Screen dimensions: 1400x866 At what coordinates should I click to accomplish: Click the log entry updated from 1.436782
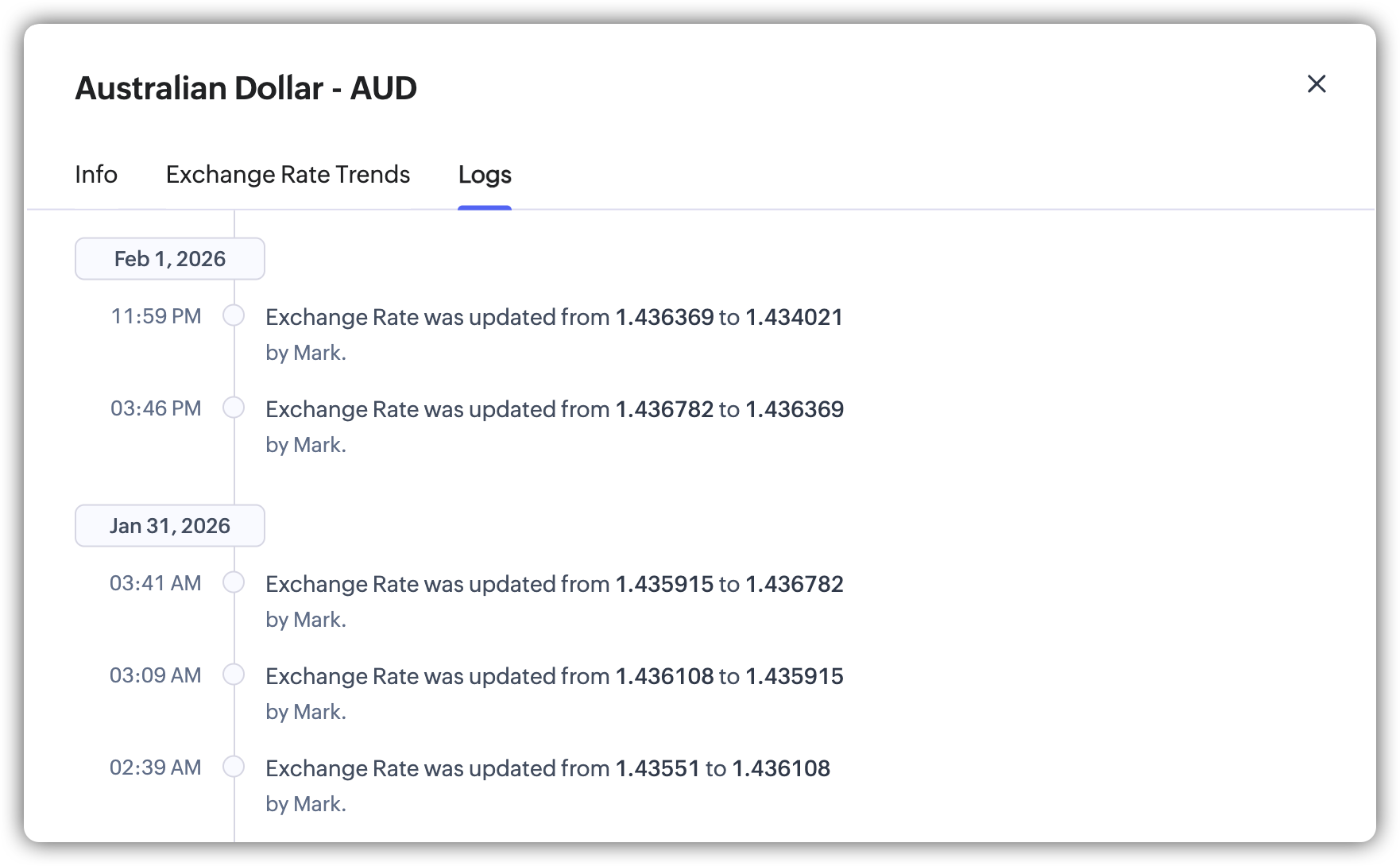tap(554, 410)
